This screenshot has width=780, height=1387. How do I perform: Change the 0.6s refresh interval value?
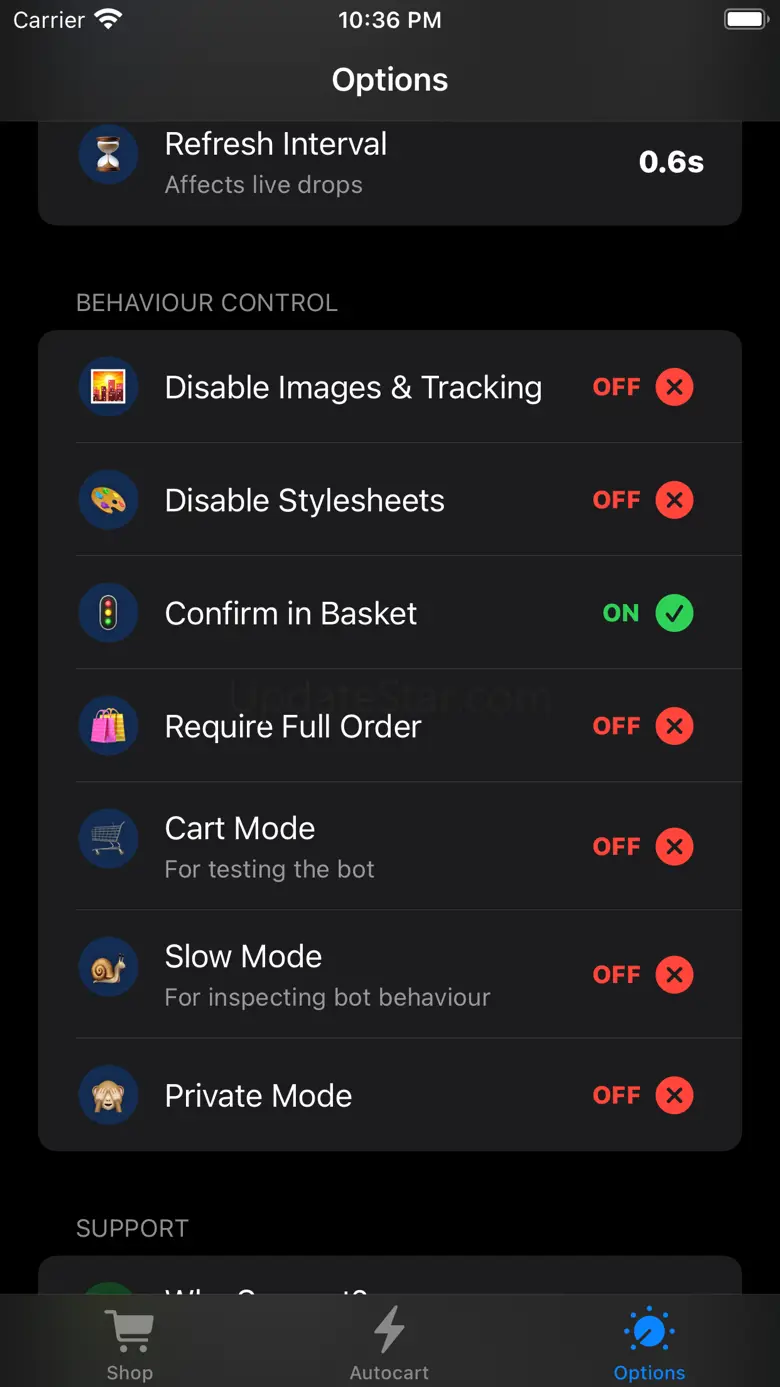pyautogui.click(x=671, y=162)
